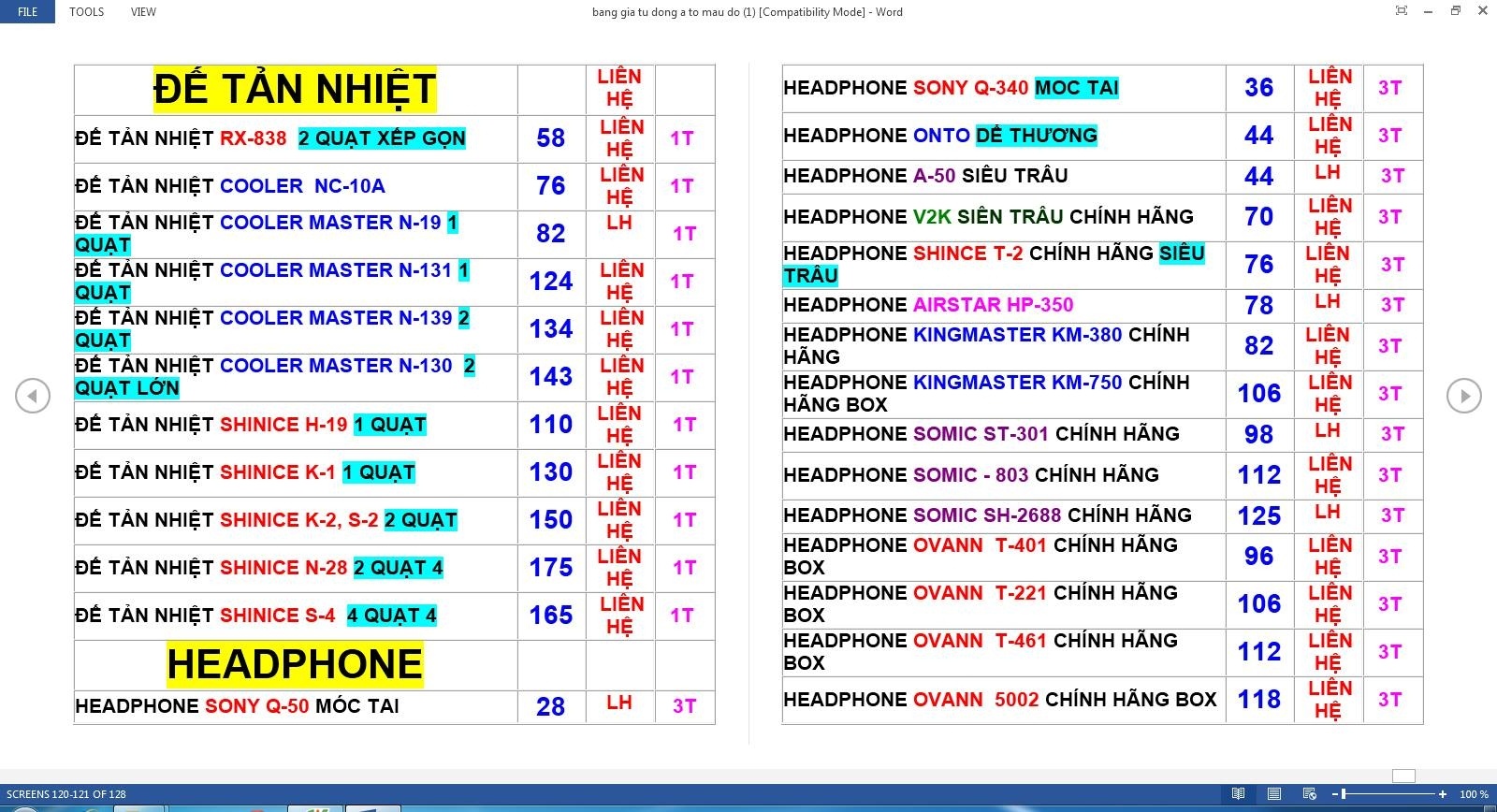Select the SOMIC SH-2688 row name
The image size is (1497, 812).
(x=987, y=515)
